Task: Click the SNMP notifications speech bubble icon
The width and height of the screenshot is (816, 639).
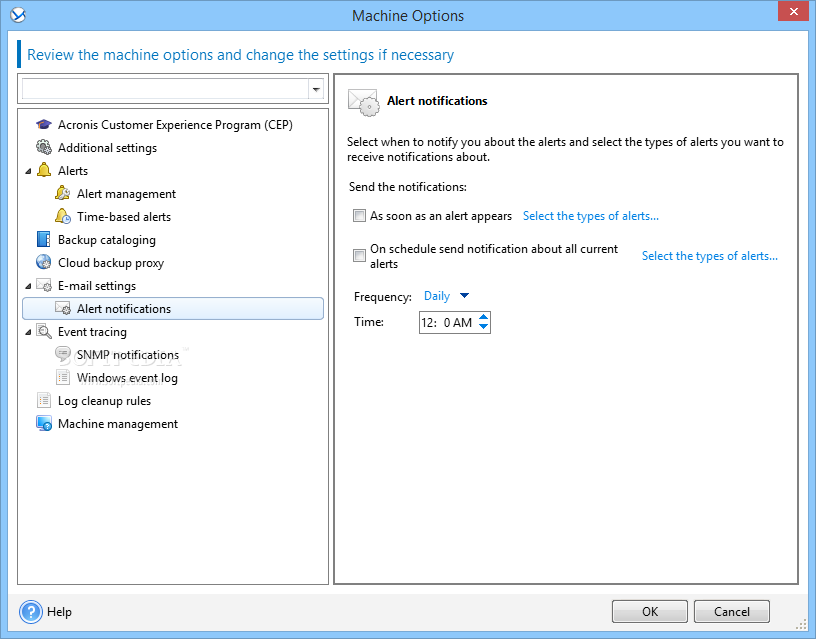Action: (62, 354)
